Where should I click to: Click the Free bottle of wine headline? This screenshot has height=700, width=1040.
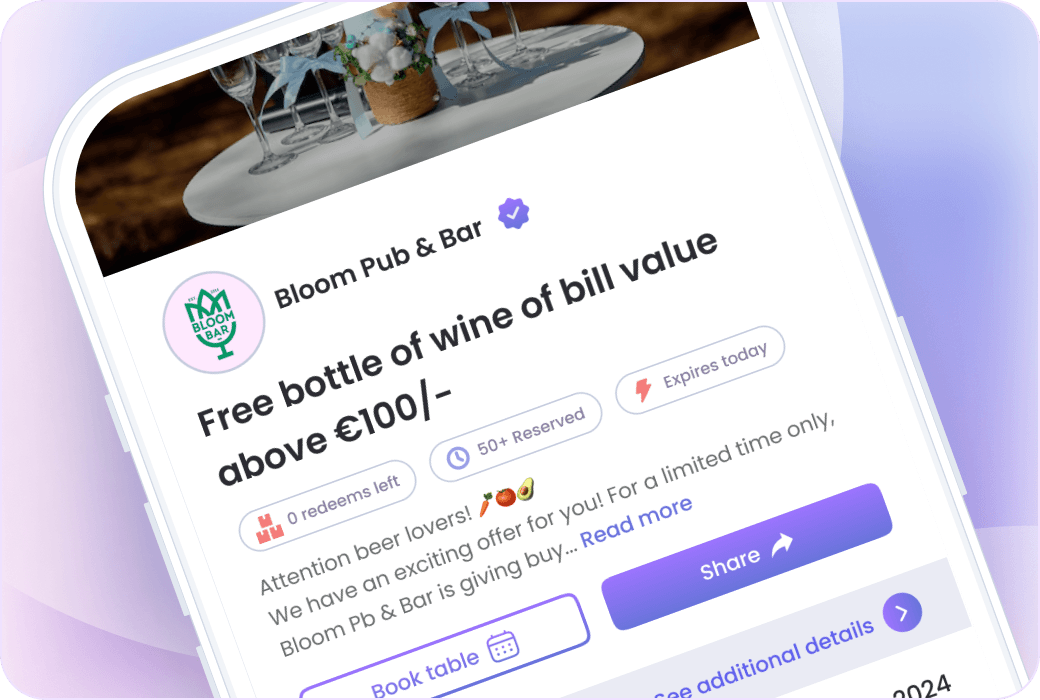click(x=458, y=358)
